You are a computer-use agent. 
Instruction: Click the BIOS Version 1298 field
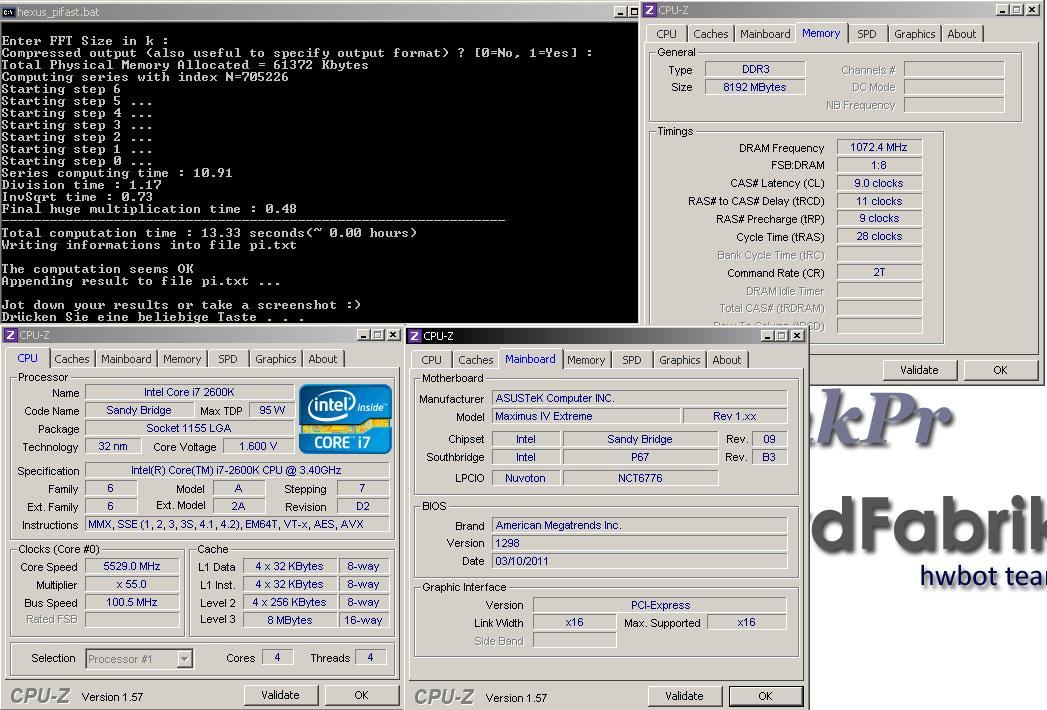(x=639, y=543)
